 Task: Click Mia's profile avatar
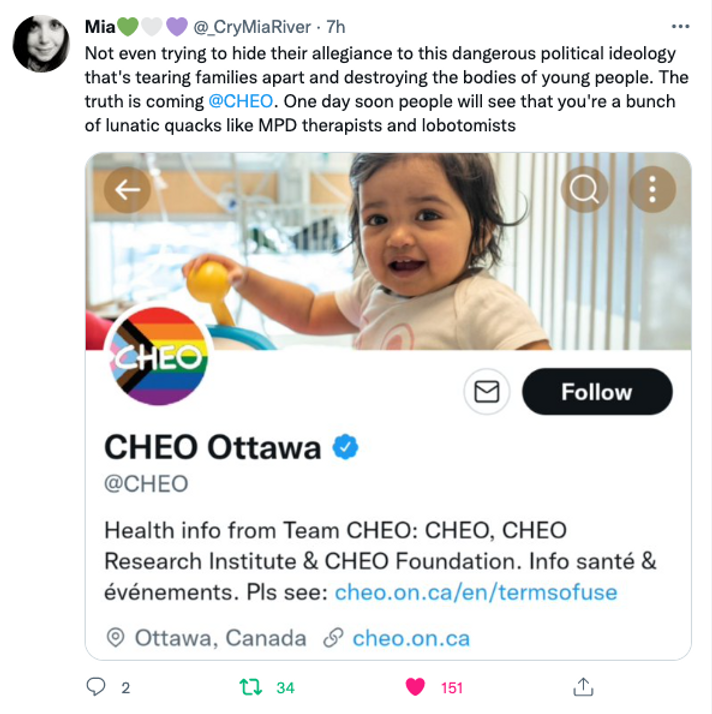pyautogui.click(x=41, y=43)
